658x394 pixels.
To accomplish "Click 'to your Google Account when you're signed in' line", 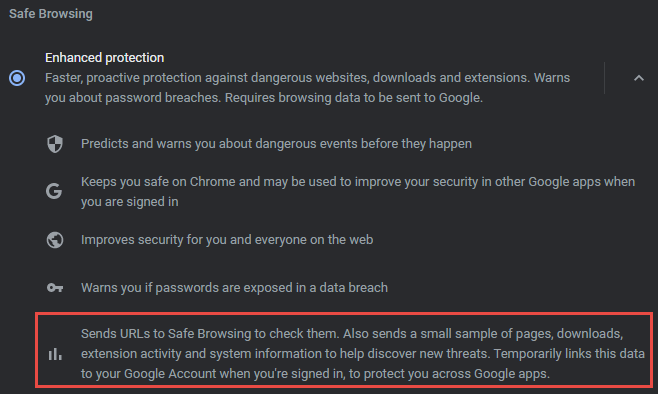I will [315, 374].
